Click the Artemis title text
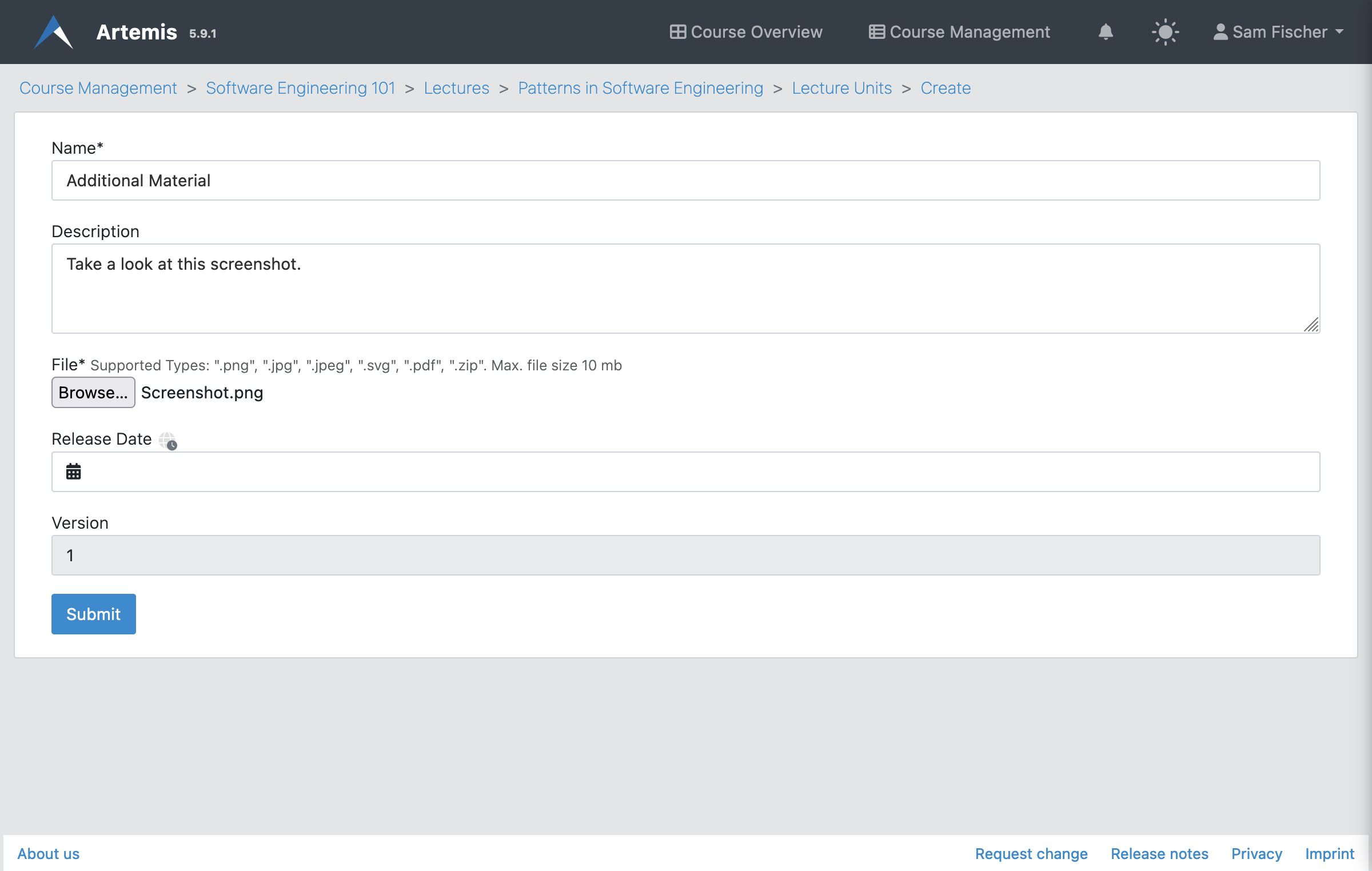This screenshot has height=871, width=1372. pyautogui.click(x=137, y=32)
